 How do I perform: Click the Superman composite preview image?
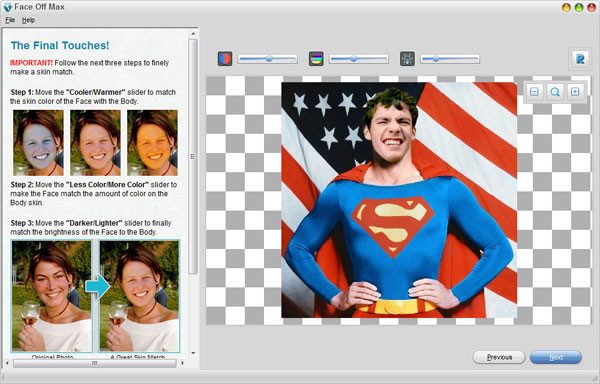[399, 200]
